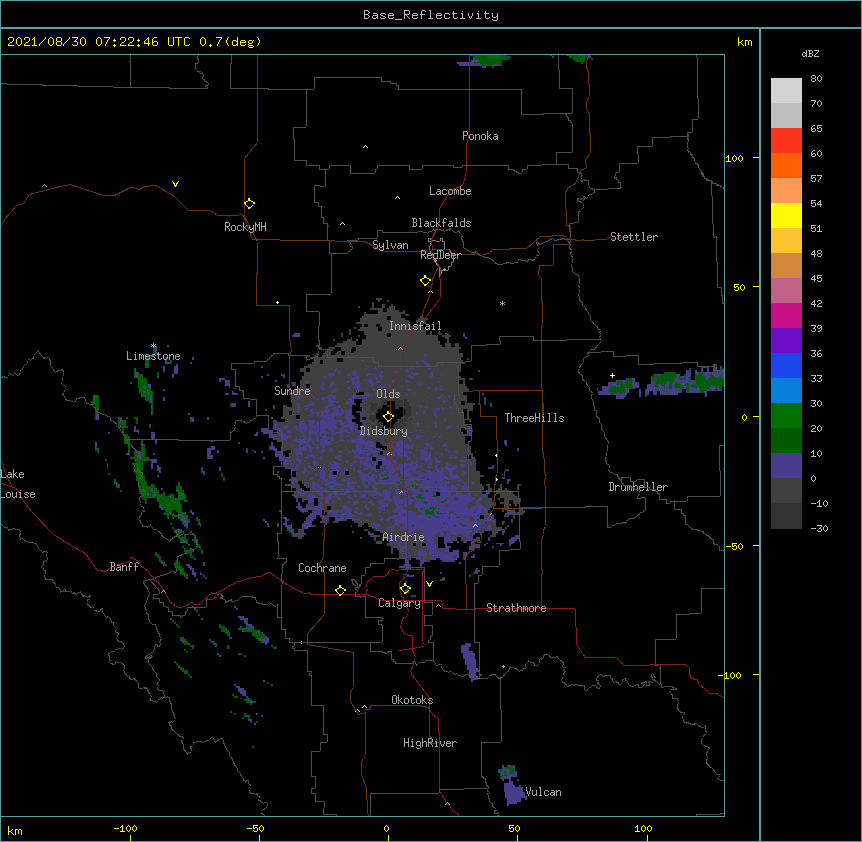
Task: Click the Calgary label
Action: click(x=399, y=603)
